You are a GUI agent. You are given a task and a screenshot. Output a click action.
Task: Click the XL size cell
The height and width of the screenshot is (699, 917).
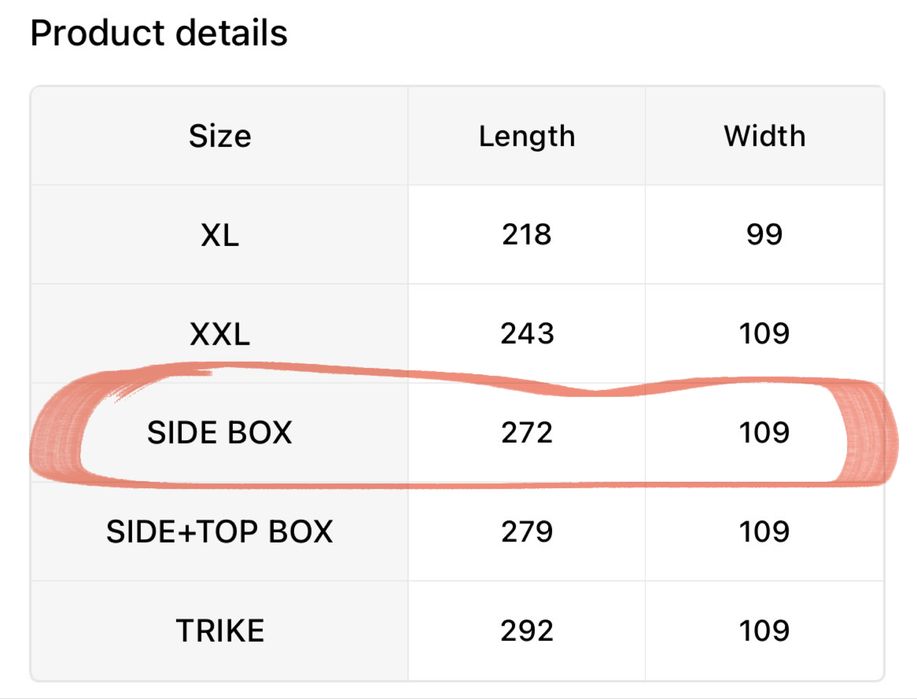[x=219, y=235]
